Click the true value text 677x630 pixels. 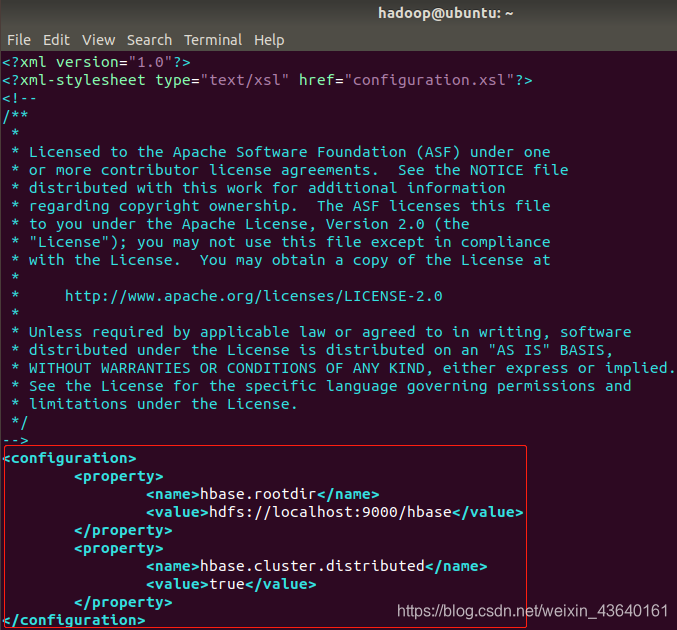tap(227, 584)
